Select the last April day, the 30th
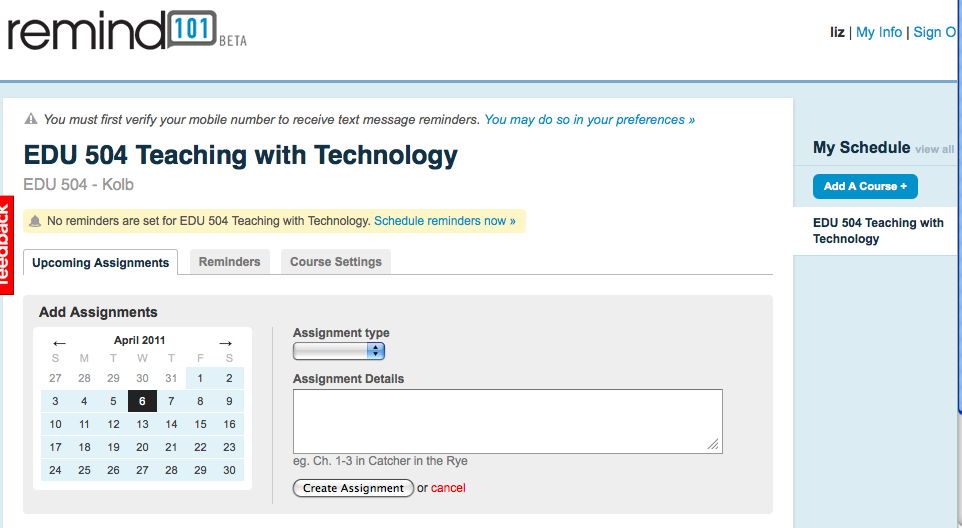This screenshot has height=528, width=962. 229,470
